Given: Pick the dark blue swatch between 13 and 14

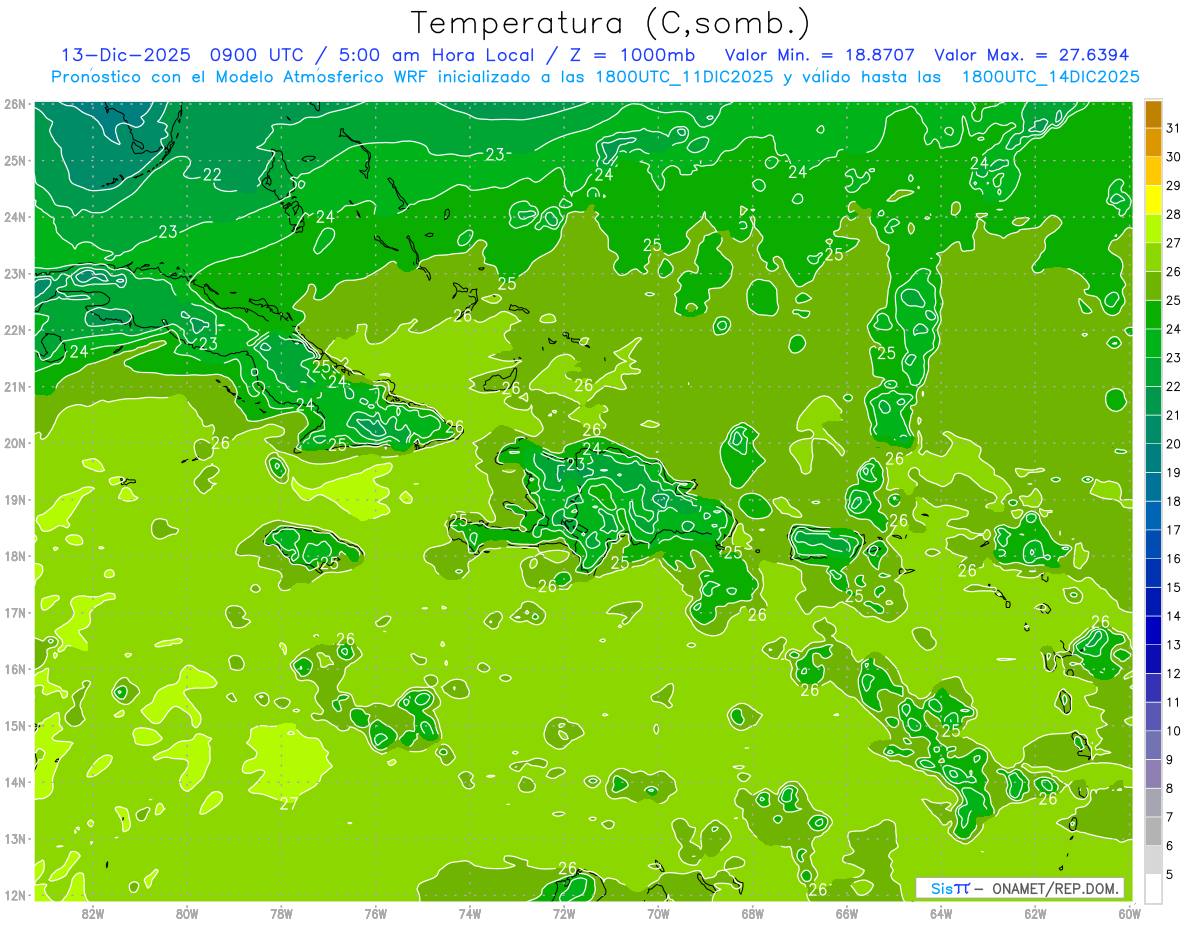Looking at the screenshot, I should (x=1153, y=630).
